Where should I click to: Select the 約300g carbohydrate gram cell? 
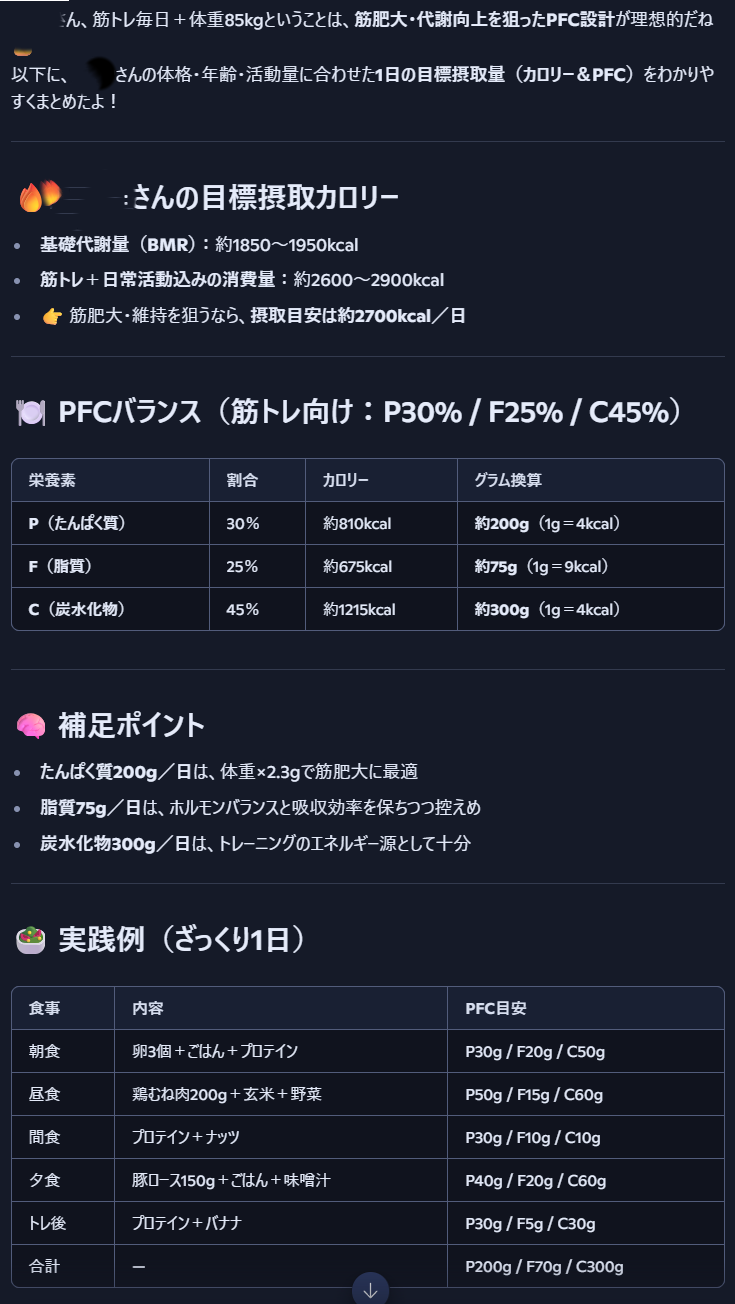(502, 609)
